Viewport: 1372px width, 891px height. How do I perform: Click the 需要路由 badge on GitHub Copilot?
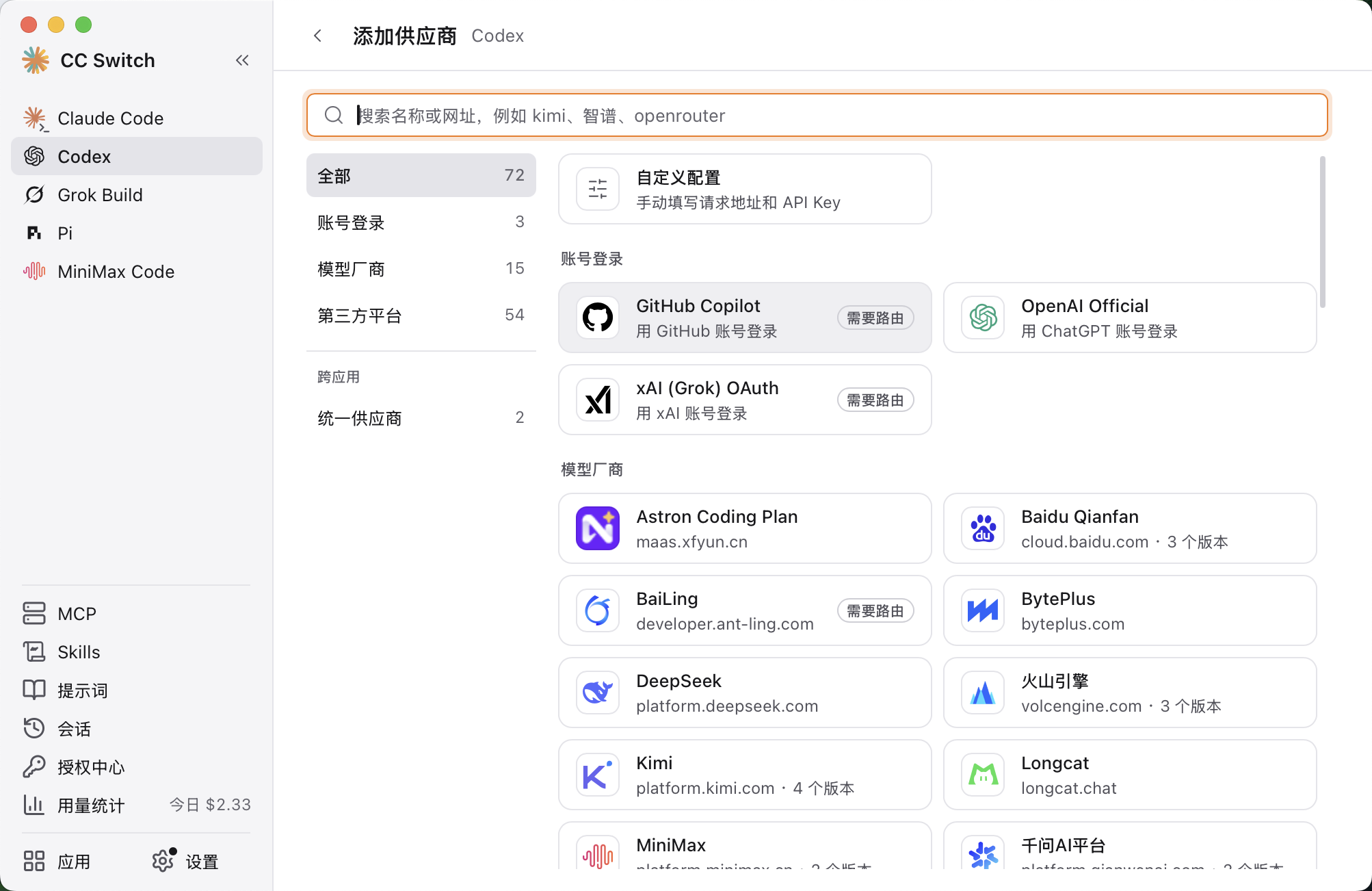click(x=875, y=318)
